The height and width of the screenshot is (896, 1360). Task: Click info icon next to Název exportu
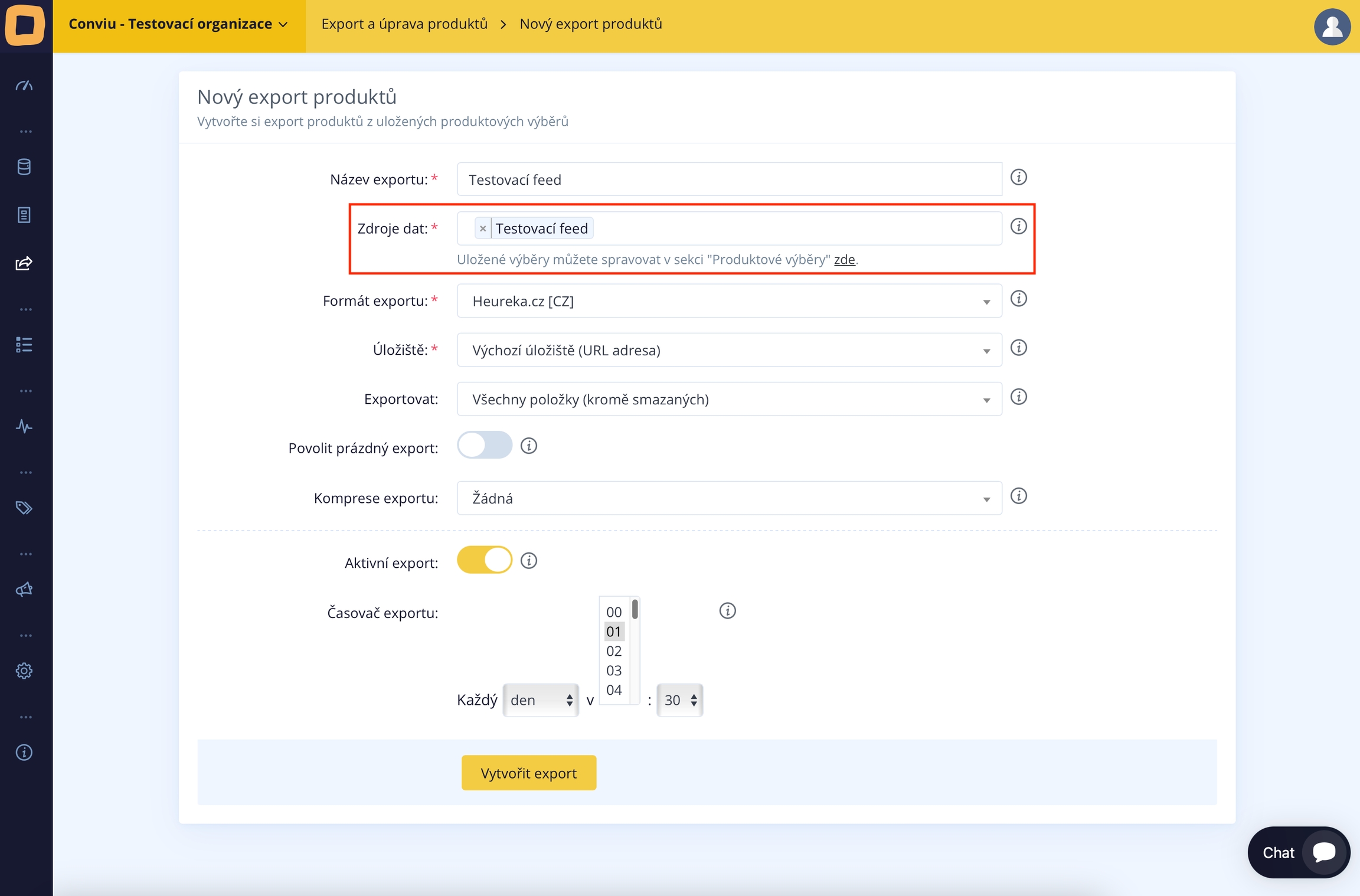1018,177
